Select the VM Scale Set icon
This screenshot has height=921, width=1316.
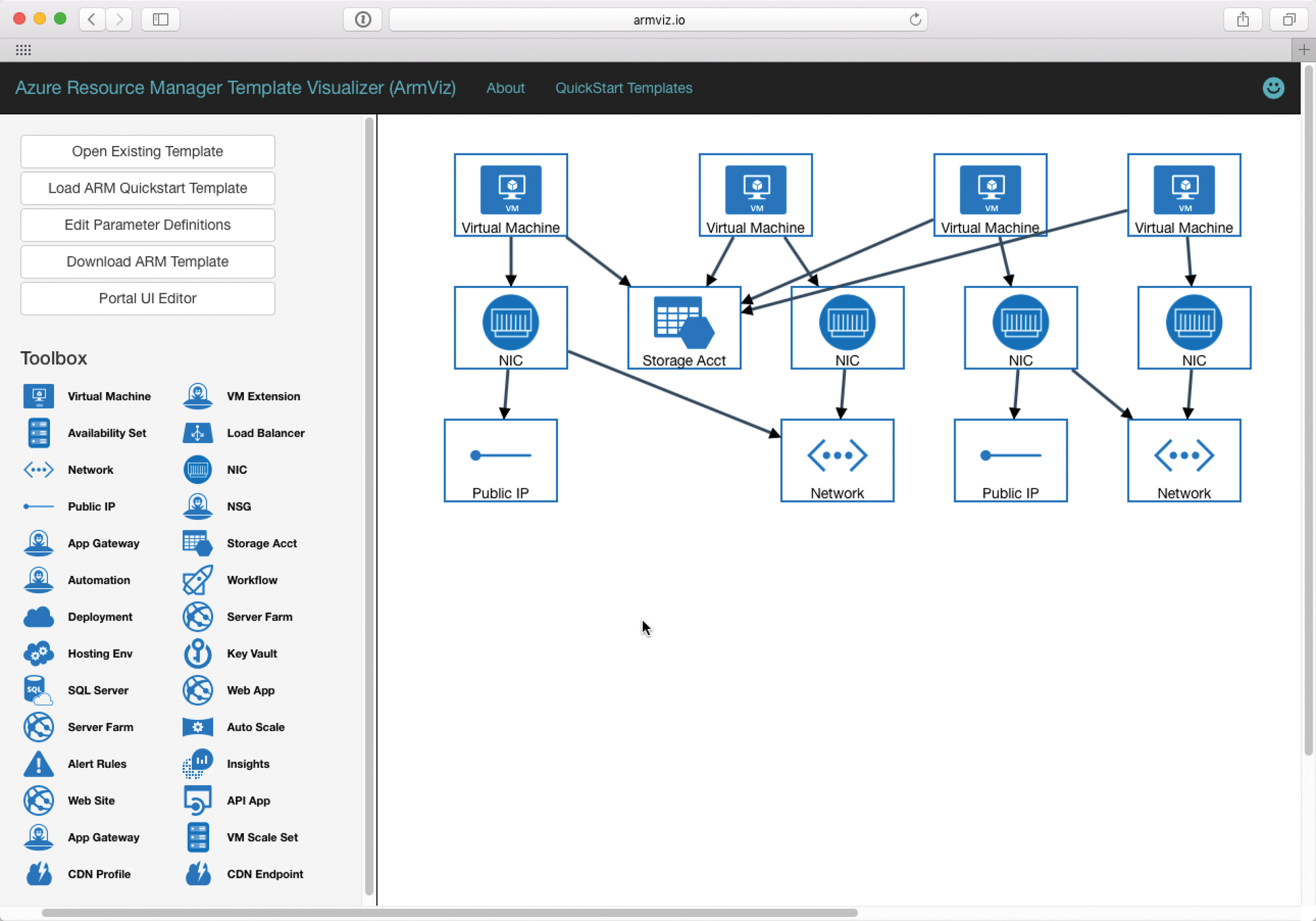197,837
